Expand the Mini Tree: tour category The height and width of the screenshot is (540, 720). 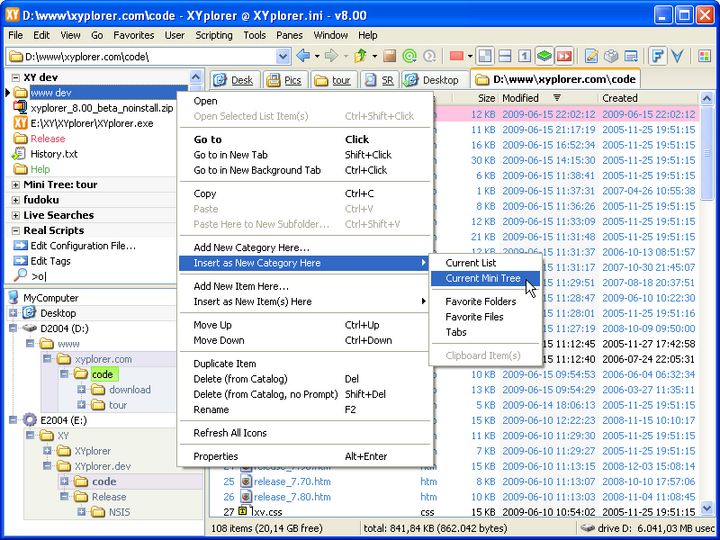click(16, 185)
